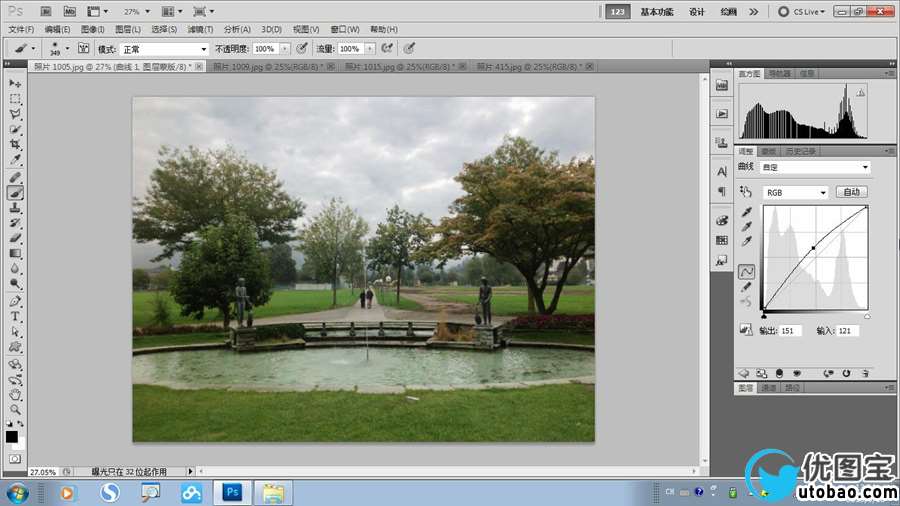Delete the adjustment layer using trash icon
Image resolution: width=900 pixels, height=506 pixels.
tap(865, 373)
